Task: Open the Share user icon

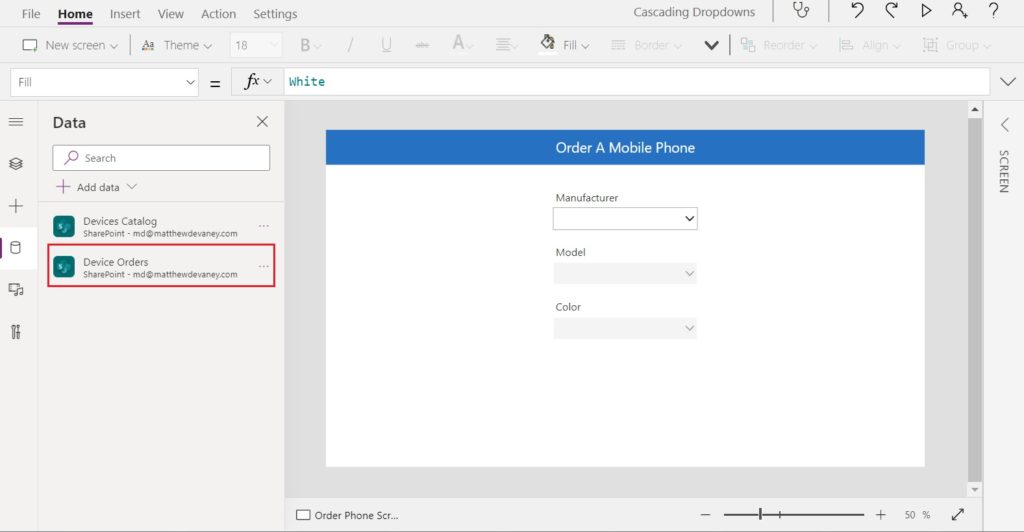Action: click(x=959, y=10)
